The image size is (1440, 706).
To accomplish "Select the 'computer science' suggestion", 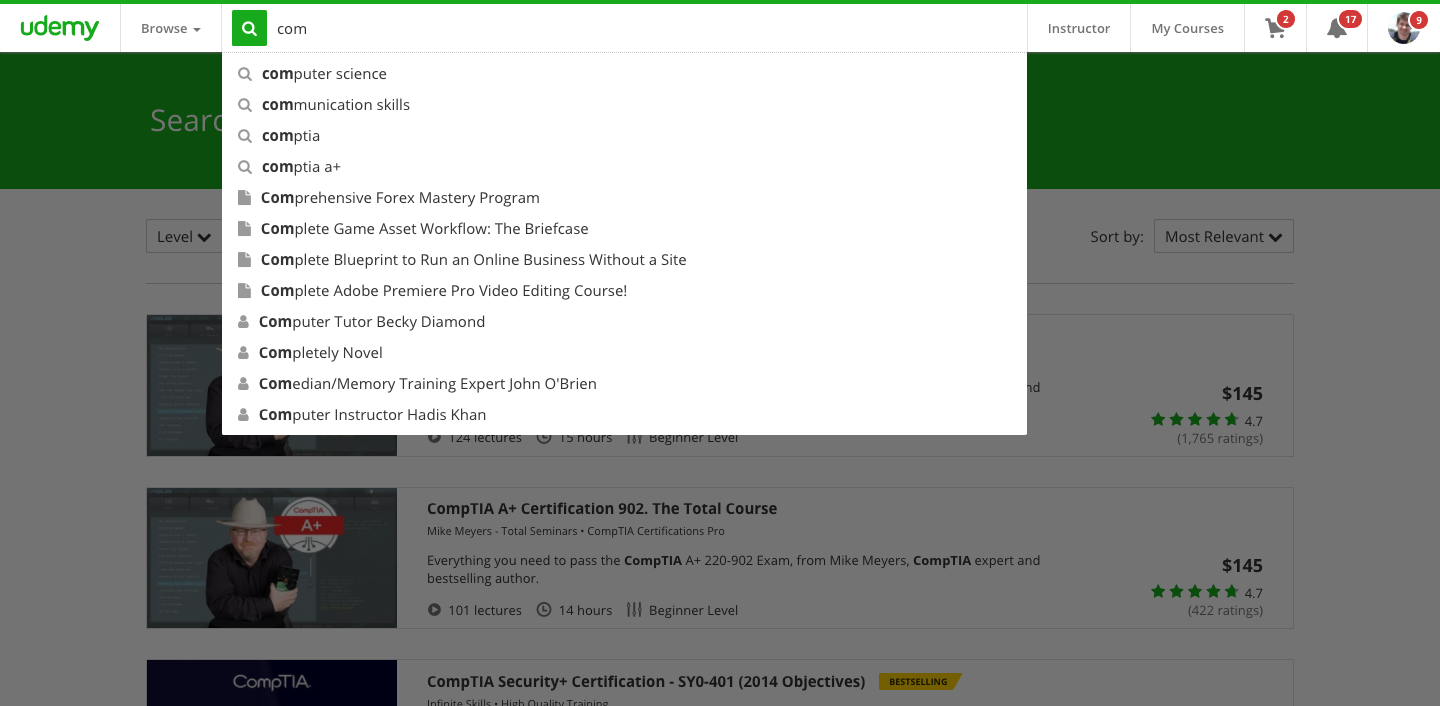I will point(624,74).
